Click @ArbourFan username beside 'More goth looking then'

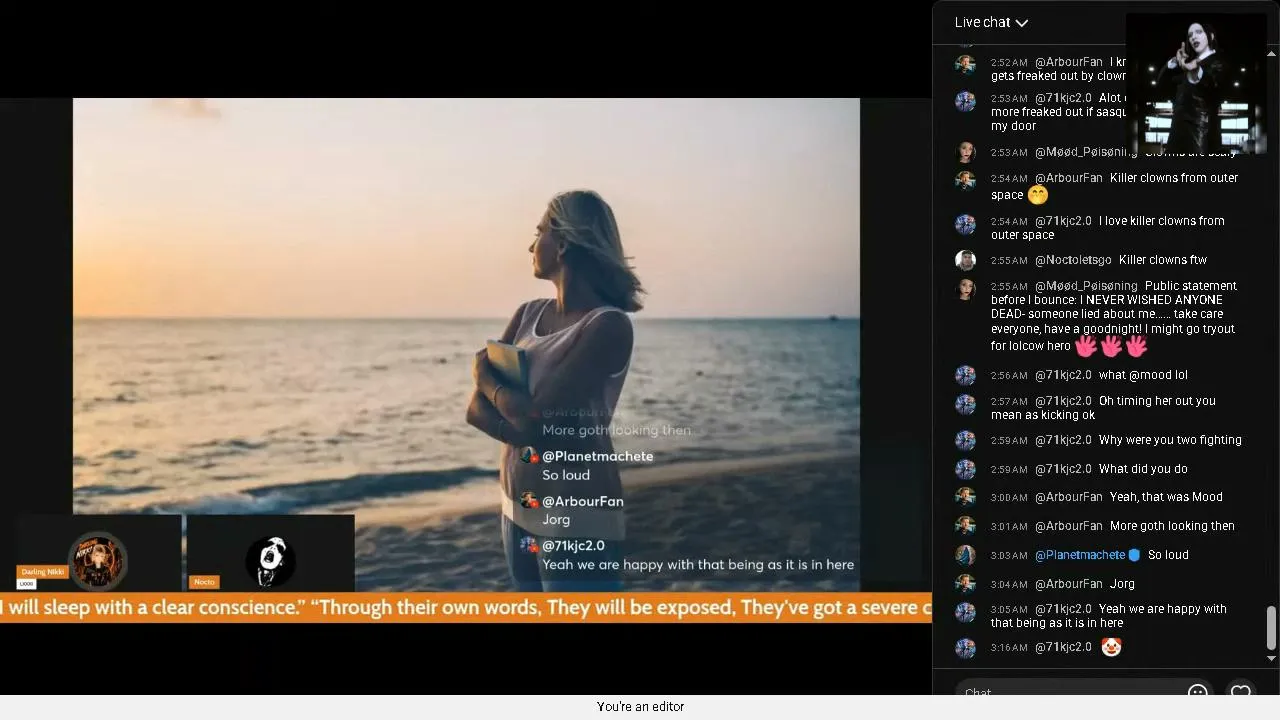pyautogui.click(x=1069, y=526)
